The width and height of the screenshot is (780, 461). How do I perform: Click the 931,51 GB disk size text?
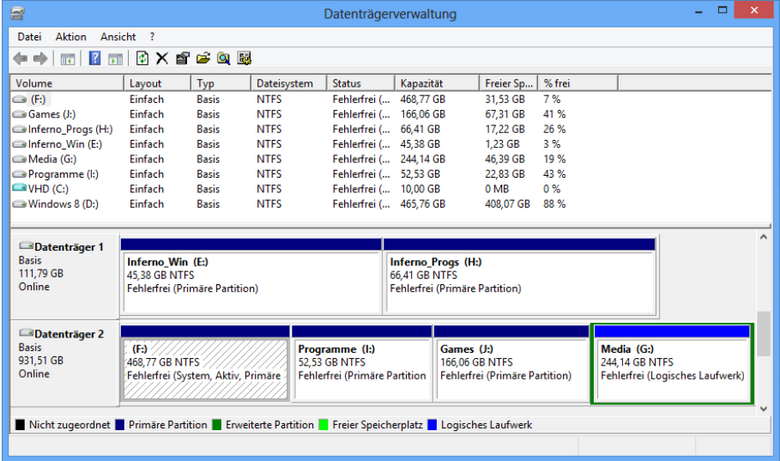pos(41,361)
